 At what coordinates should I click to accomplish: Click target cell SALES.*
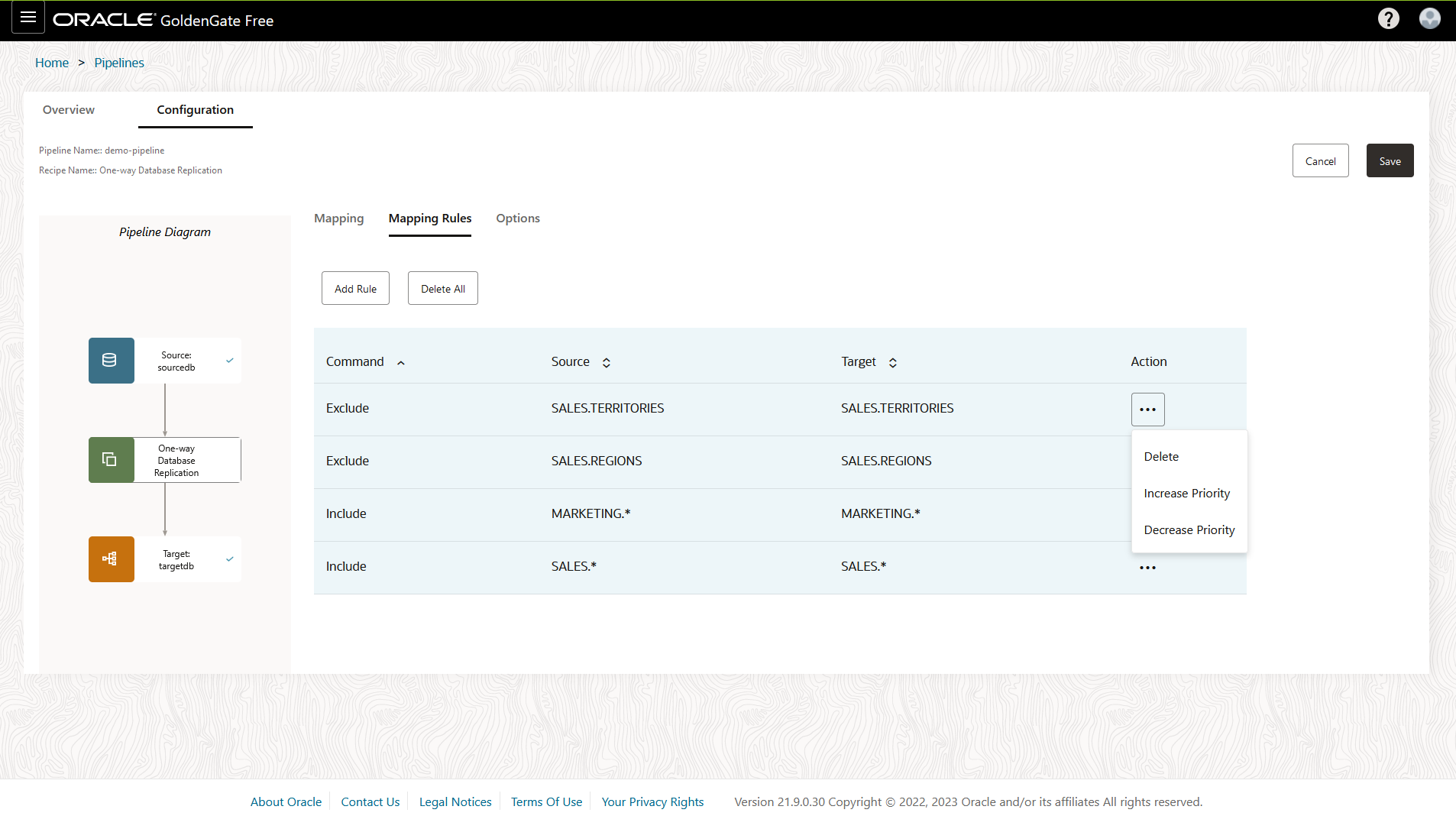click(x=863, y=566)
